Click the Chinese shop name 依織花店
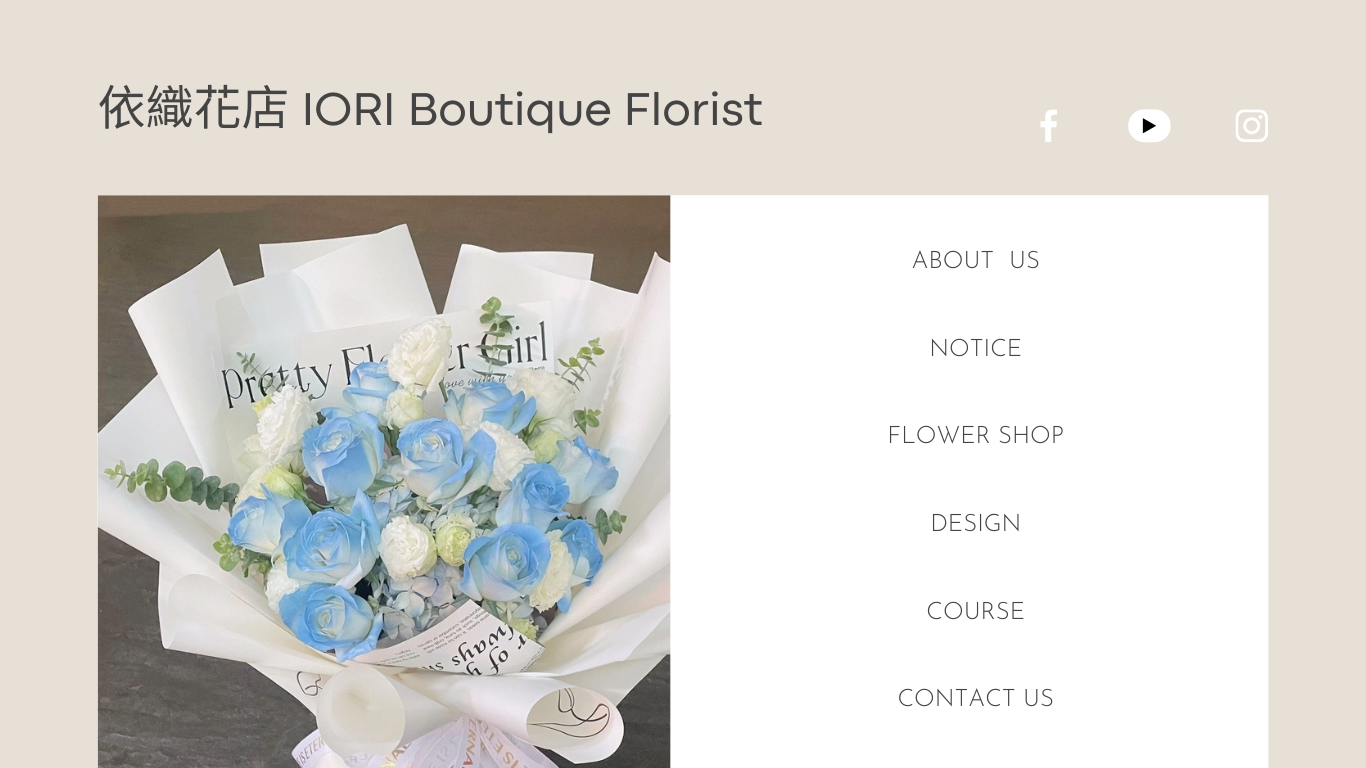 coord(193,109)
